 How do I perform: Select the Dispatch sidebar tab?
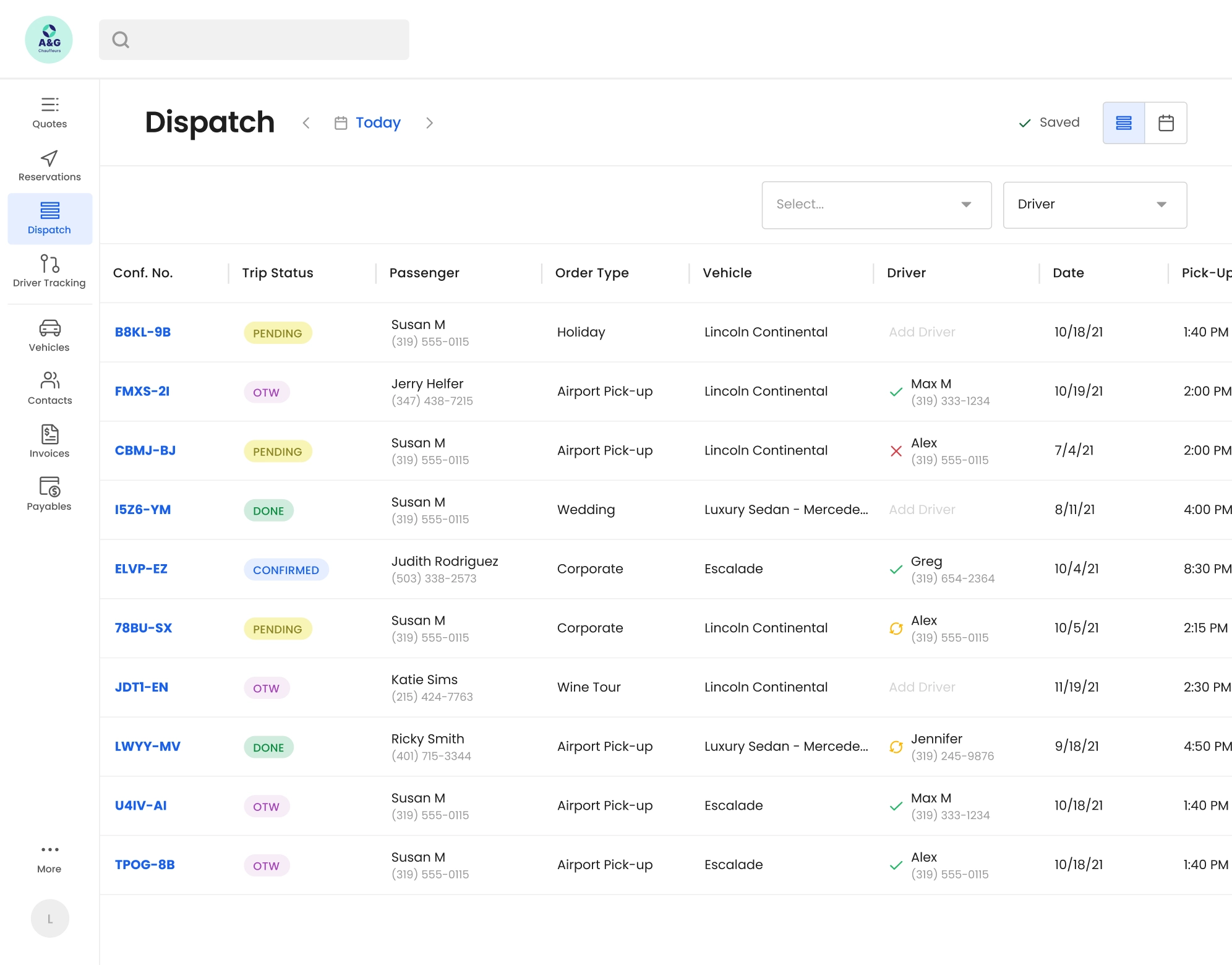(x=49, y=218)
